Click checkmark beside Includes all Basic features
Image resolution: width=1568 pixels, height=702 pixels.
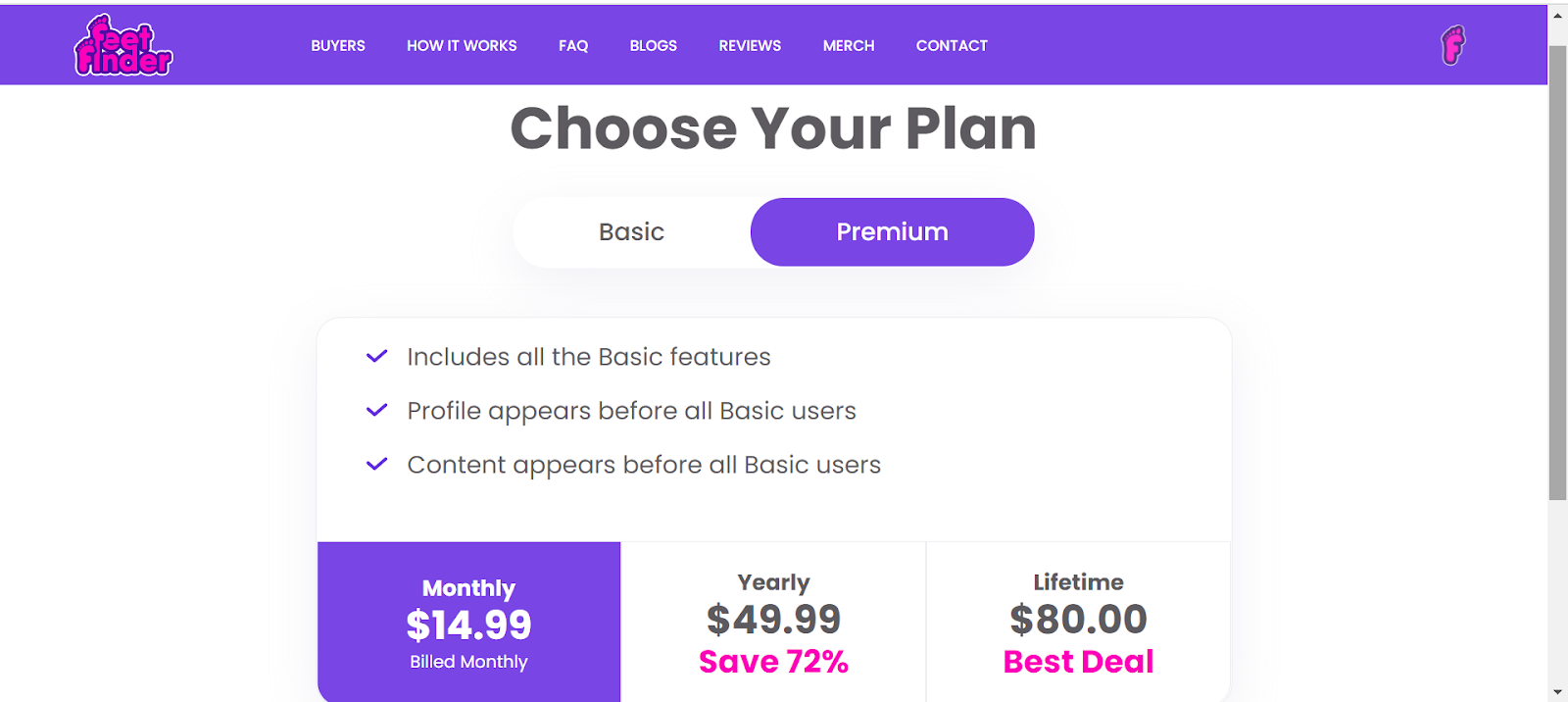pos(376,357)
